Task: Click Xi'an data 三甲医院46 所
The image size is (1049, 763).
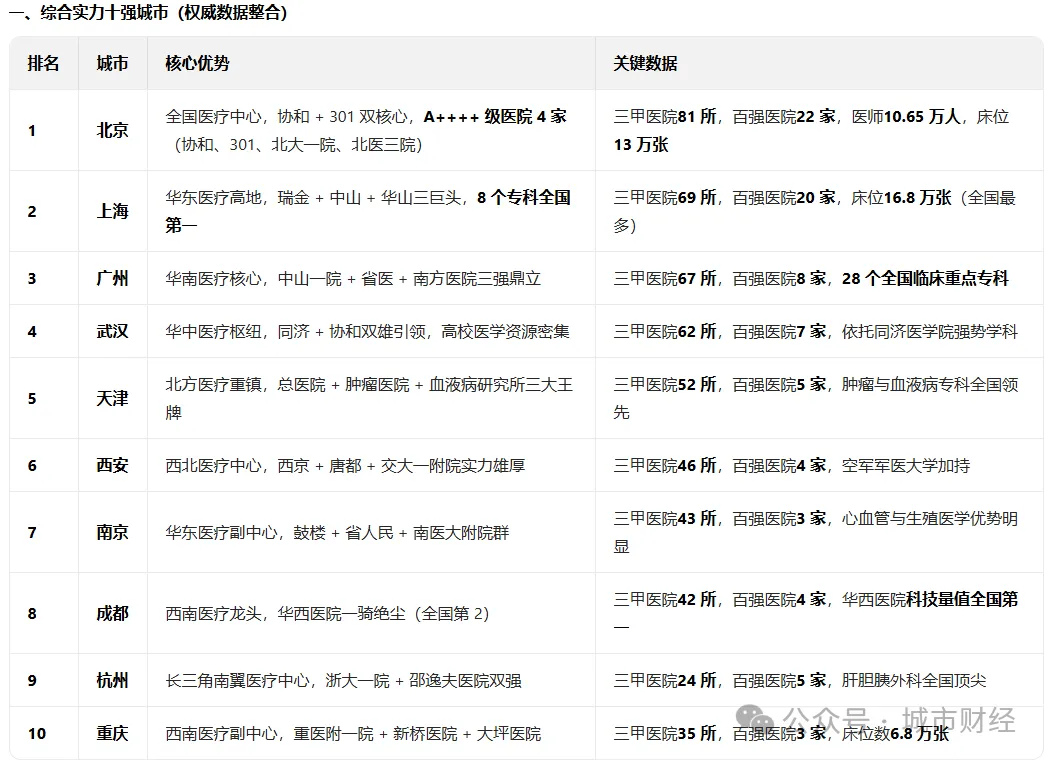Action: [665, 465]
